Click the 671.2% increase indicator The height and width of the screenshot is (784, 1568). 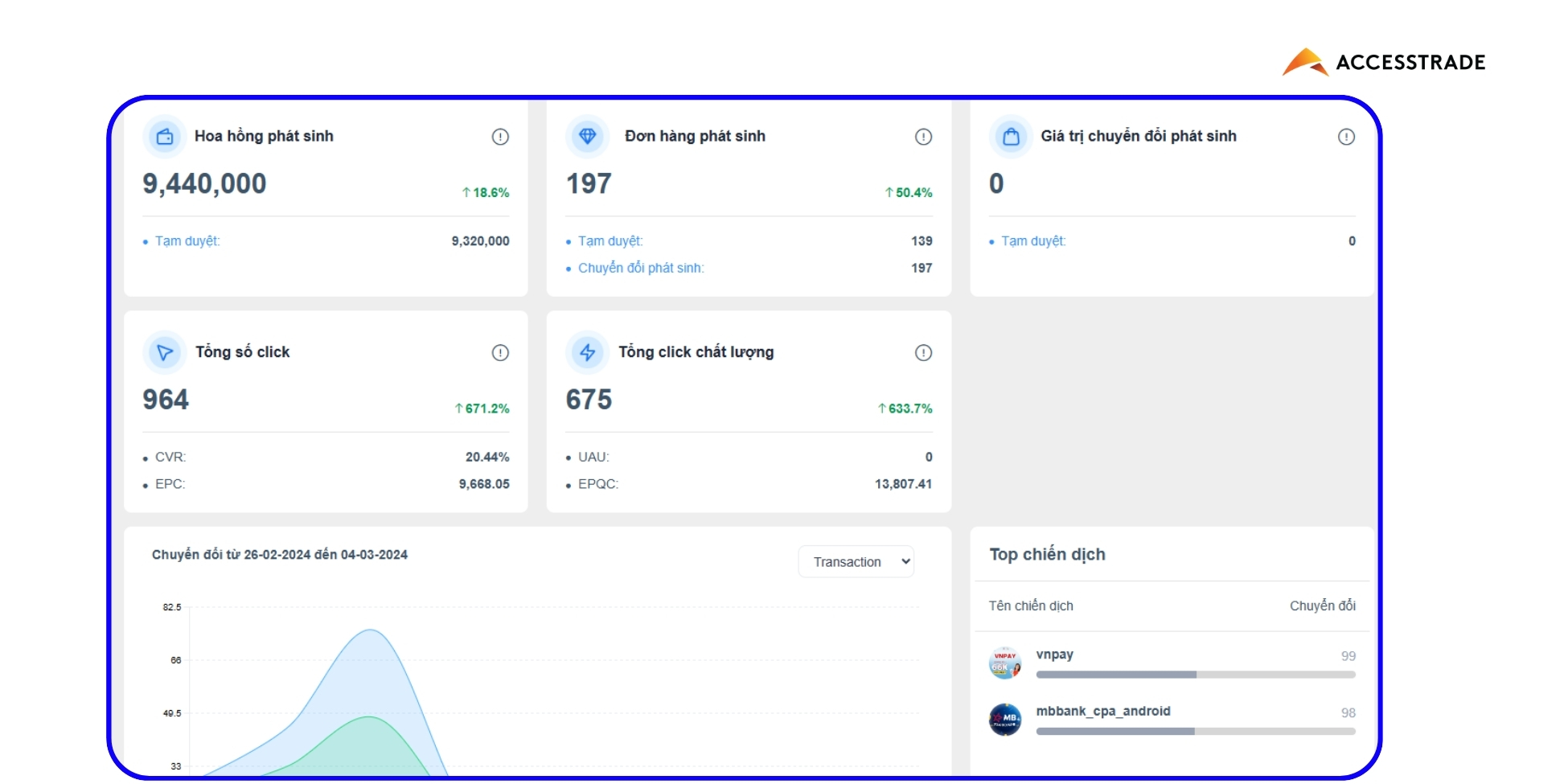482,408
